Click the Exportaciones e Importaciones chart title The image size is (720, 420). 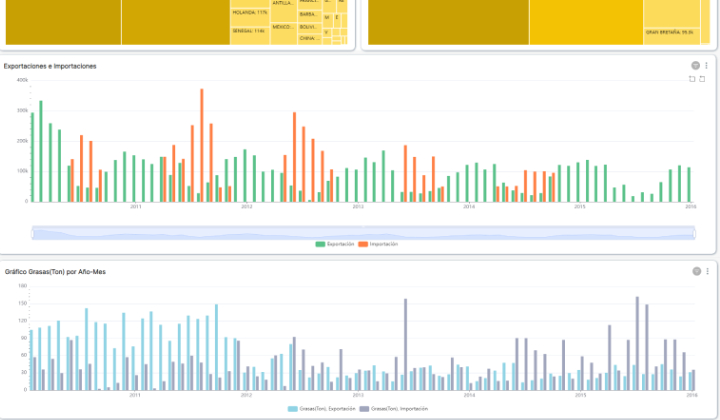(50, 66)
